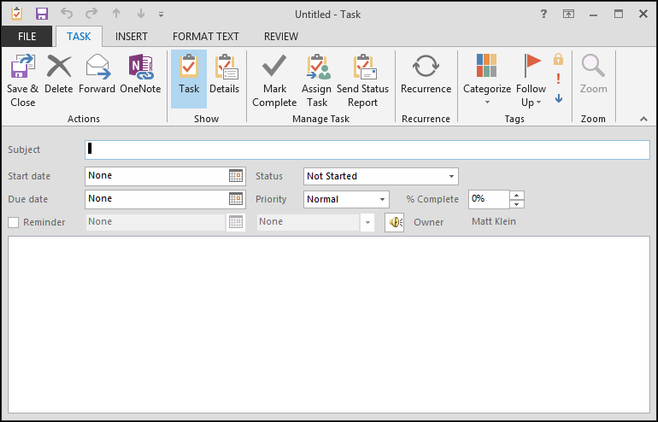Save the task with floppy disk icon
658x422 pixels.
(42, 14)
